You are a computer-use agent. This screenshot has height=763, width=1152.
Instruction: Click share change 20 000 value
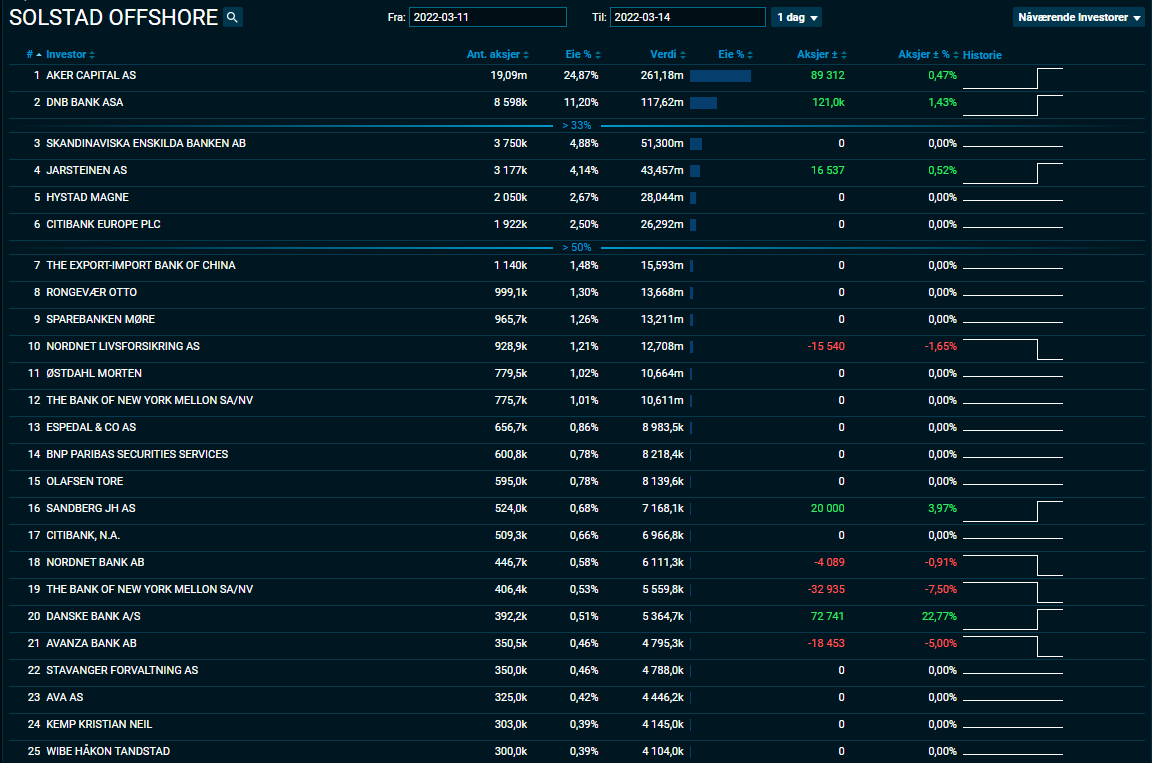click(827, 508)
